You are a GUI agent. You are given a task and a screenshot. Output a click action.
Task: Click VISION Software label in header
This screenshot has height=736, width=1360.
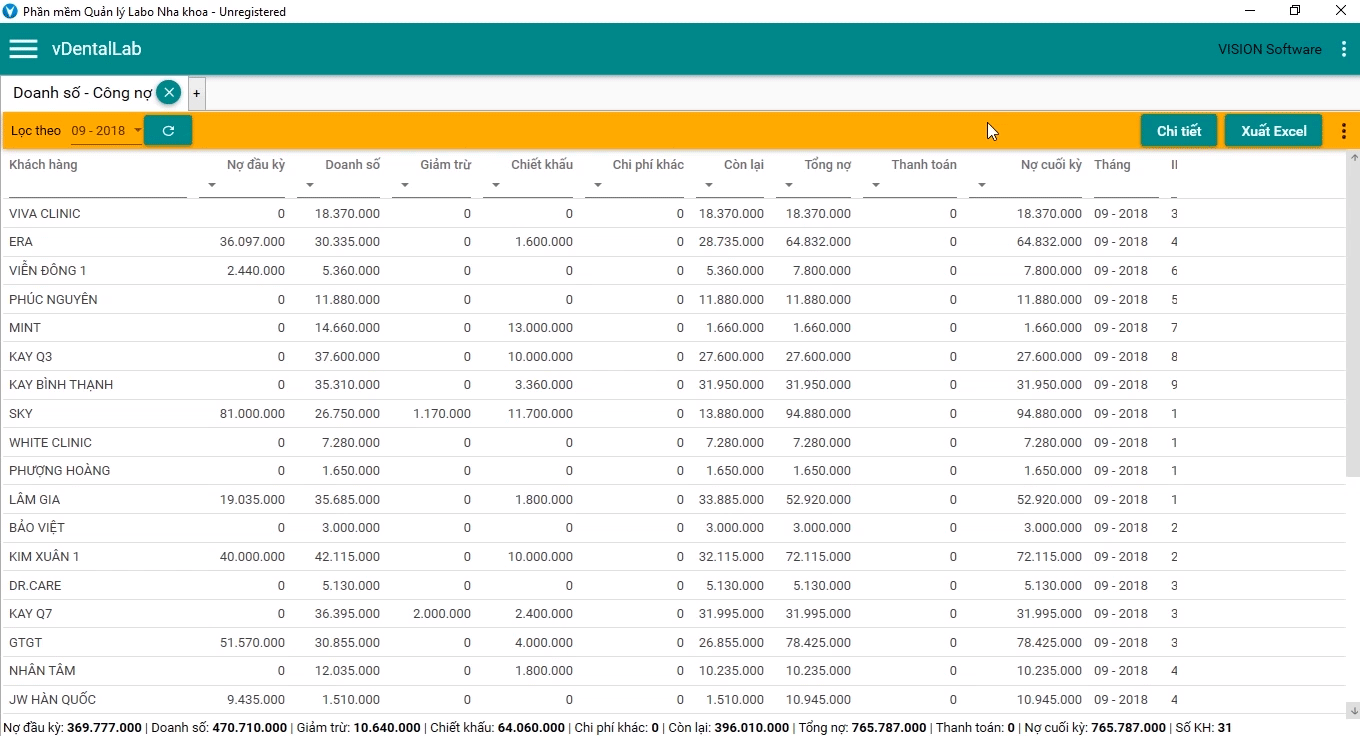click(x=1270, y=49)
